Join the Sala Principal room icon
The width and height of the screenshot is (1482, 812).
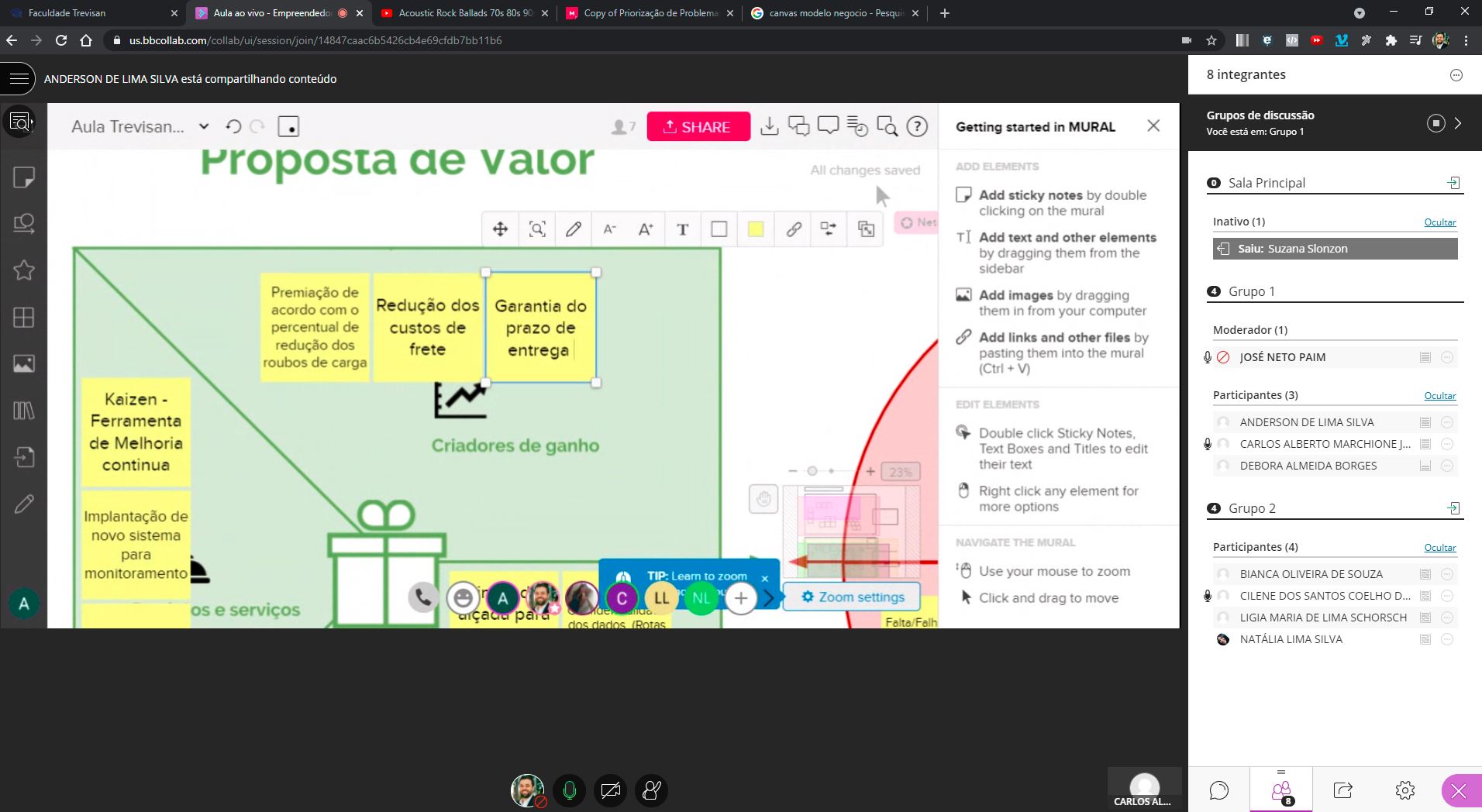pyautogui.click(x=1453, y=183)
